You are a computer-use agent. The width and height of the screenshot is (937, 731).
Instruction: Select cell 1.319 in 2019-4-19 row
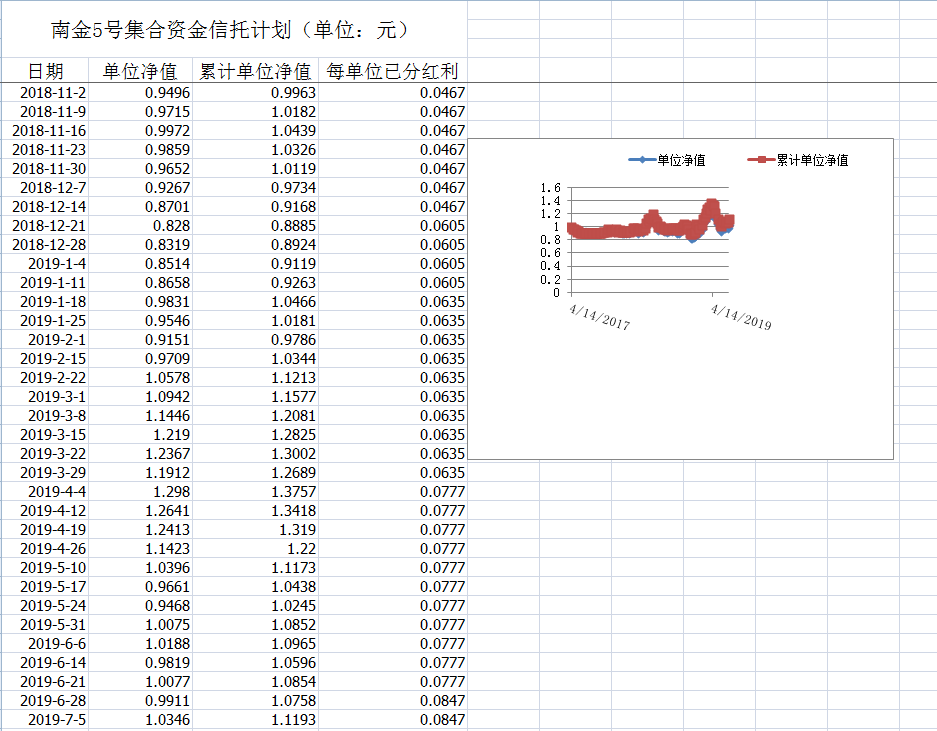point(255,530)
